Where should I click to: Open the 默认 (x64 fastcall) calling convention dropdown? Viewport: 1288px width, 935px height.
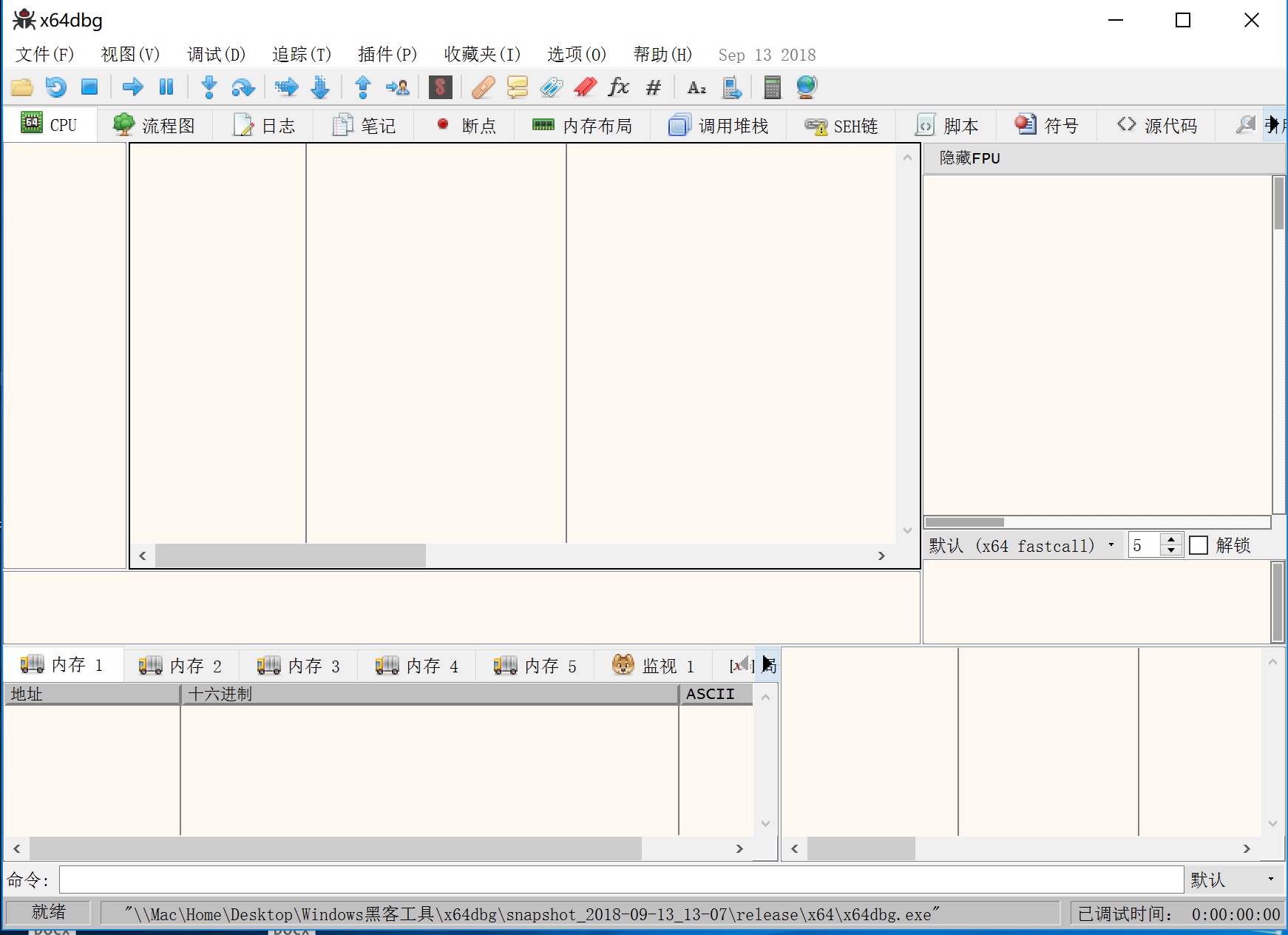[1022, 545]
